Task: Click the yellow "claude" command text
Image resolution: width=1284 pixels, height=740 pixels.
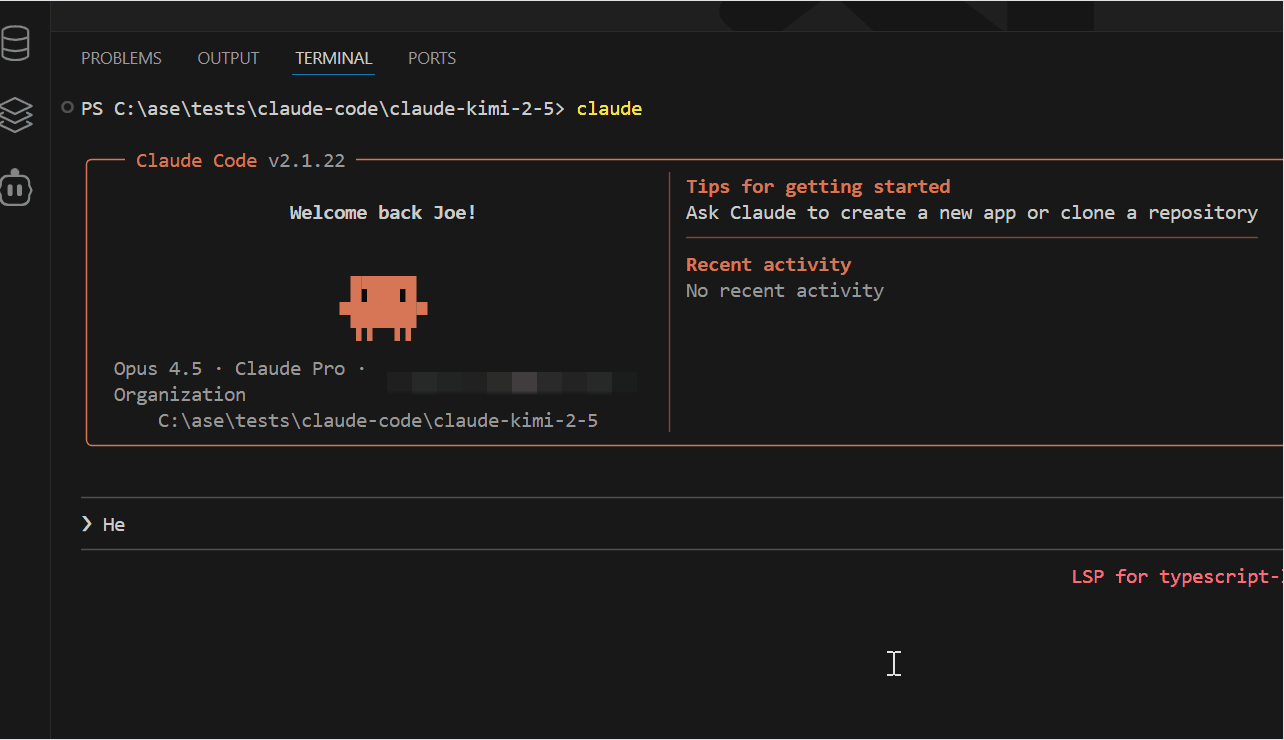Action: pos(609,108)
